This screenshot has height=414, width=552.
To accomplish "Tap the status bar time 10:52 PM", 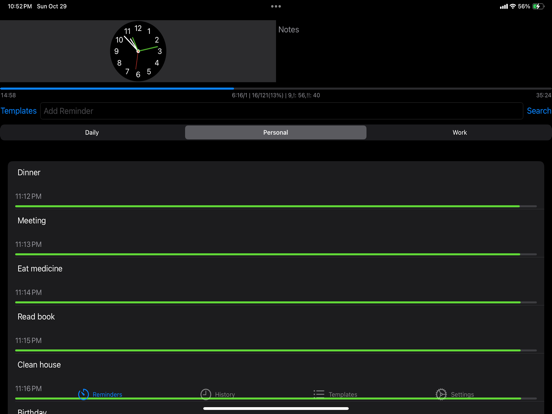I will pos(20,6).
